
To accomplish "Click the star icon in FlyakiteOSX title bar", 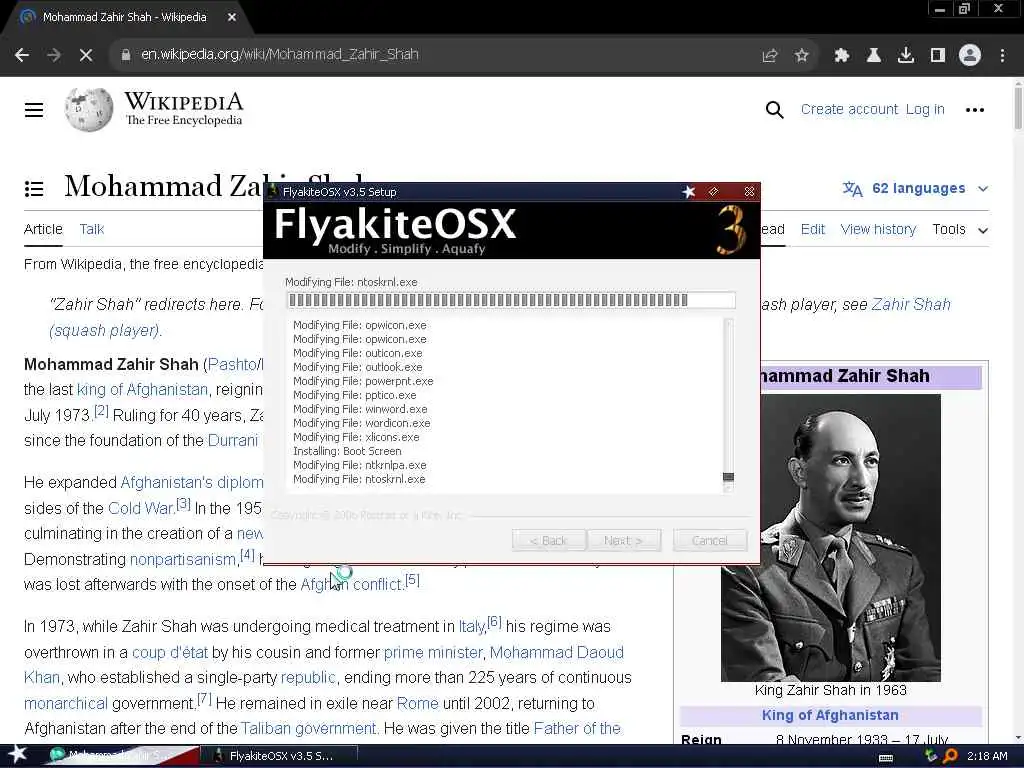I will click(689, 191).
